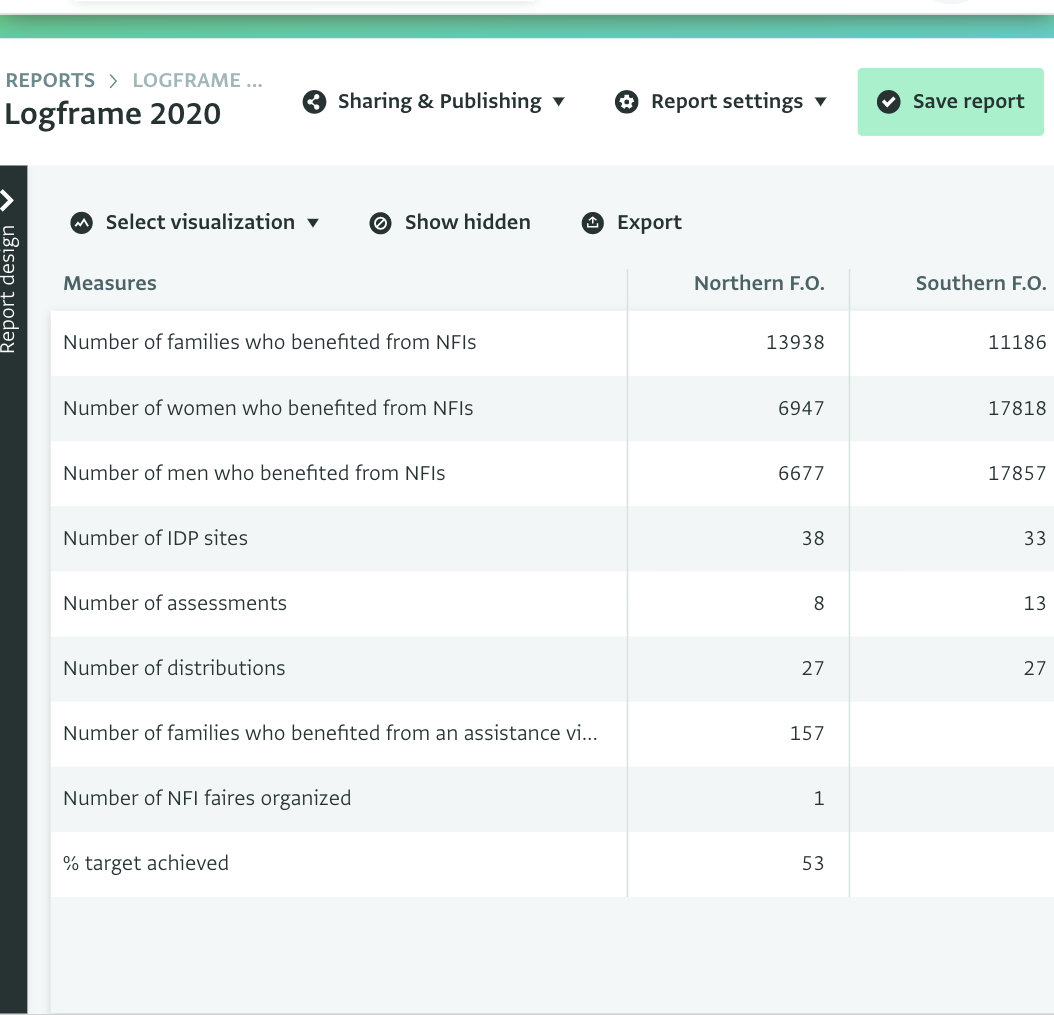Click the Export upload icon

click(593, 223)
